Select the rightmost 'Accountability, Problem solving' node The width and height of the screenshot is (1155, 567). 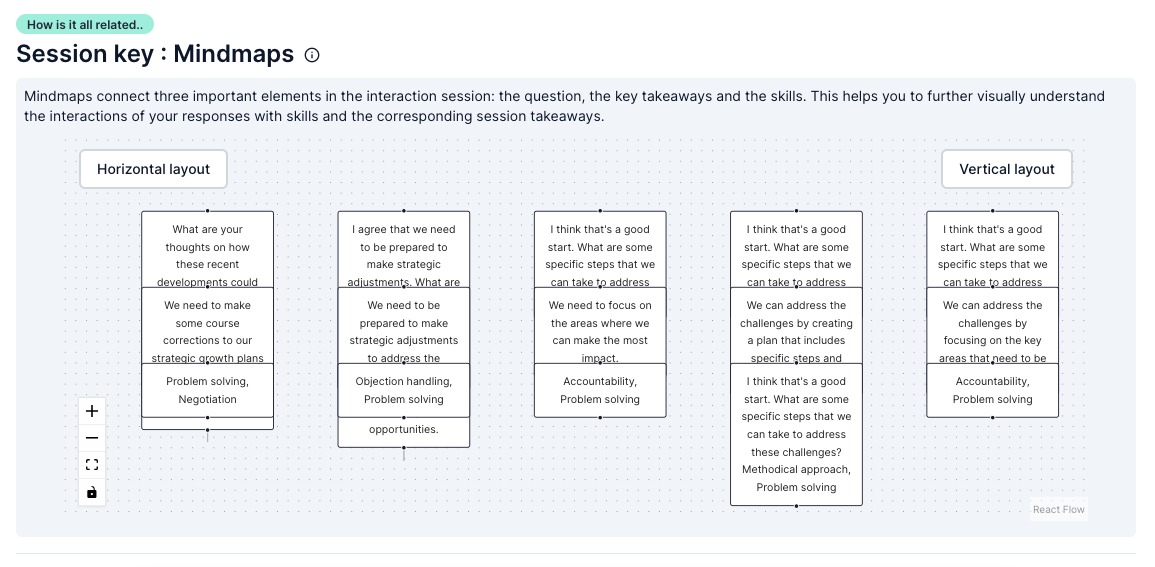[x=992, y=390]
